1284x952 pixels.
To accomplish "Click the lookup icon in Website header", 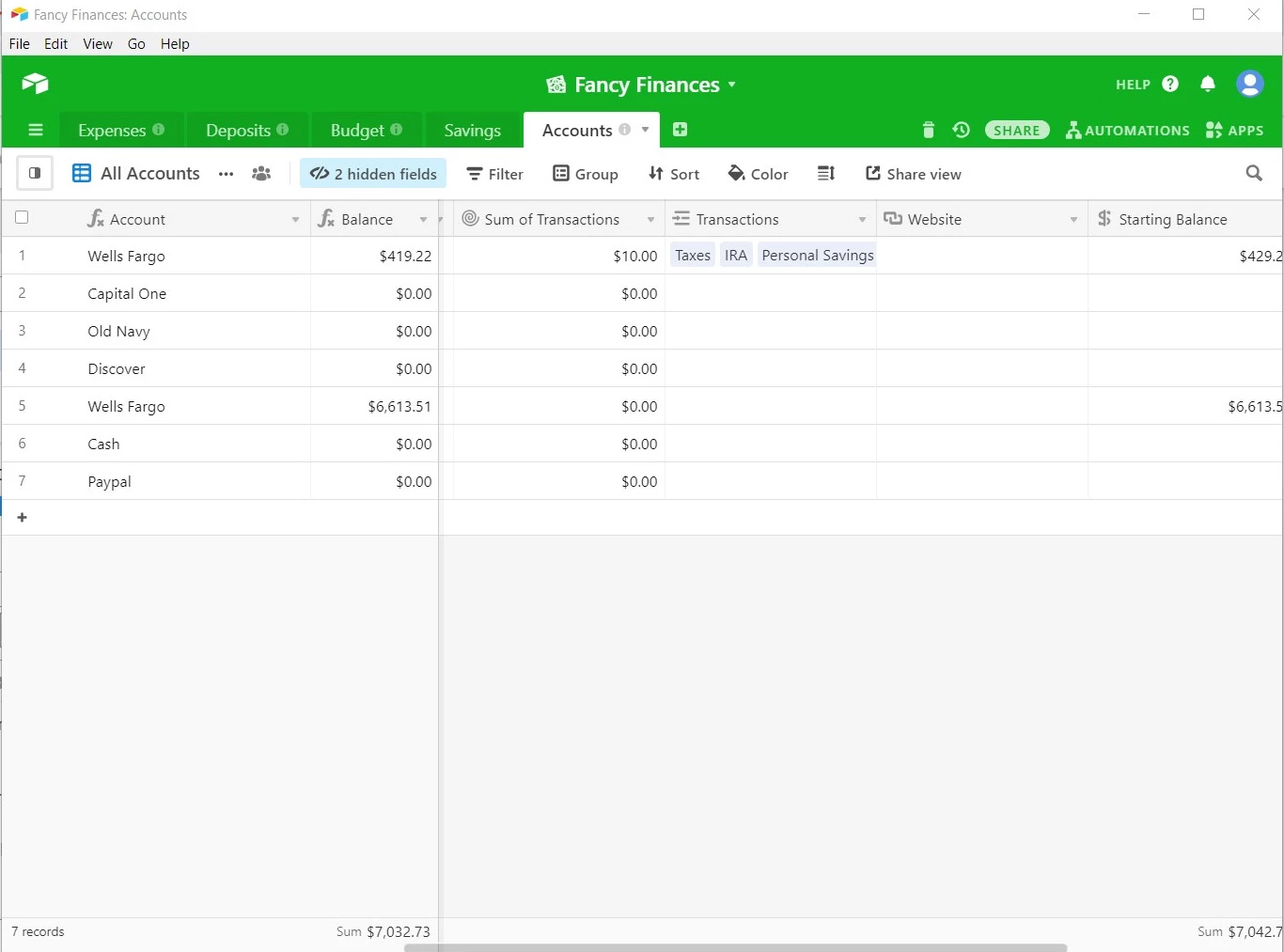I will 893,218.
